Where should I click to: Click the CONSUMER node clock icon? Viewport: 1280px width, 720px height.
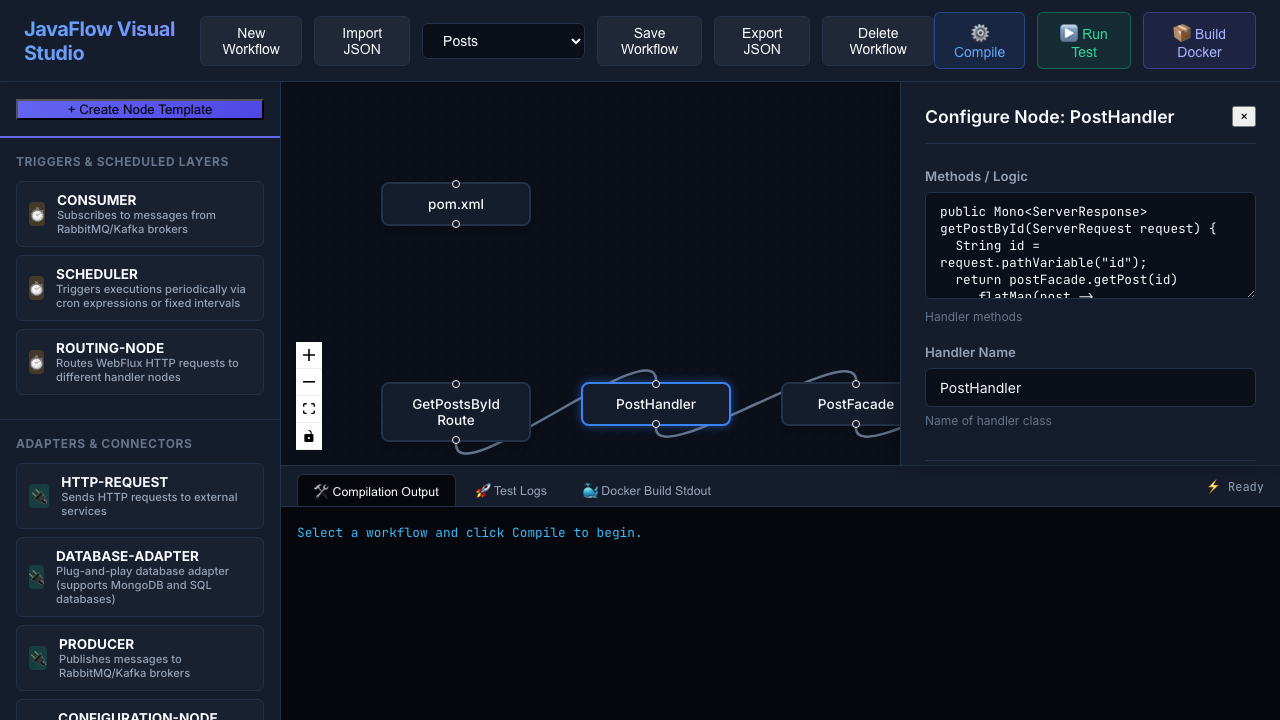click(37, 214)
